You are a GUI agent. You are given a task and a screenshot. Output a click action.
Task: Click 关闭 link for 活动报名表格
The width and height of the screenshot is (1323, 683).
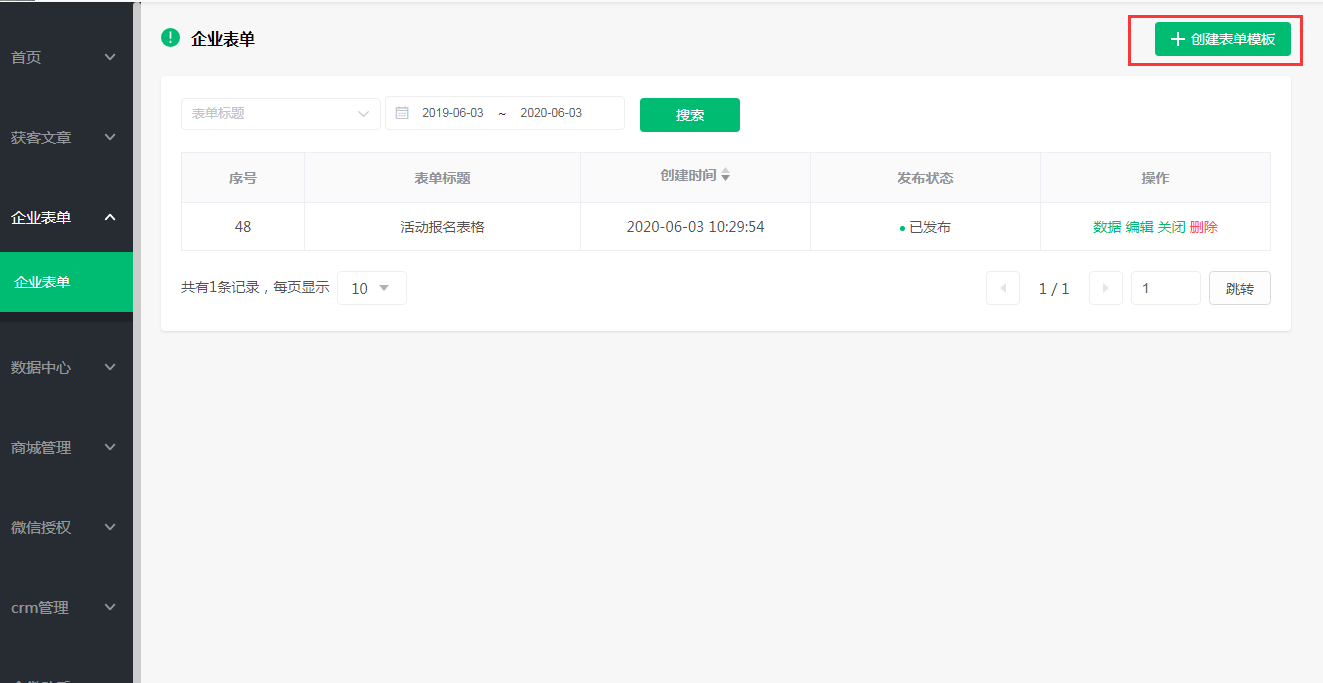1171,227
